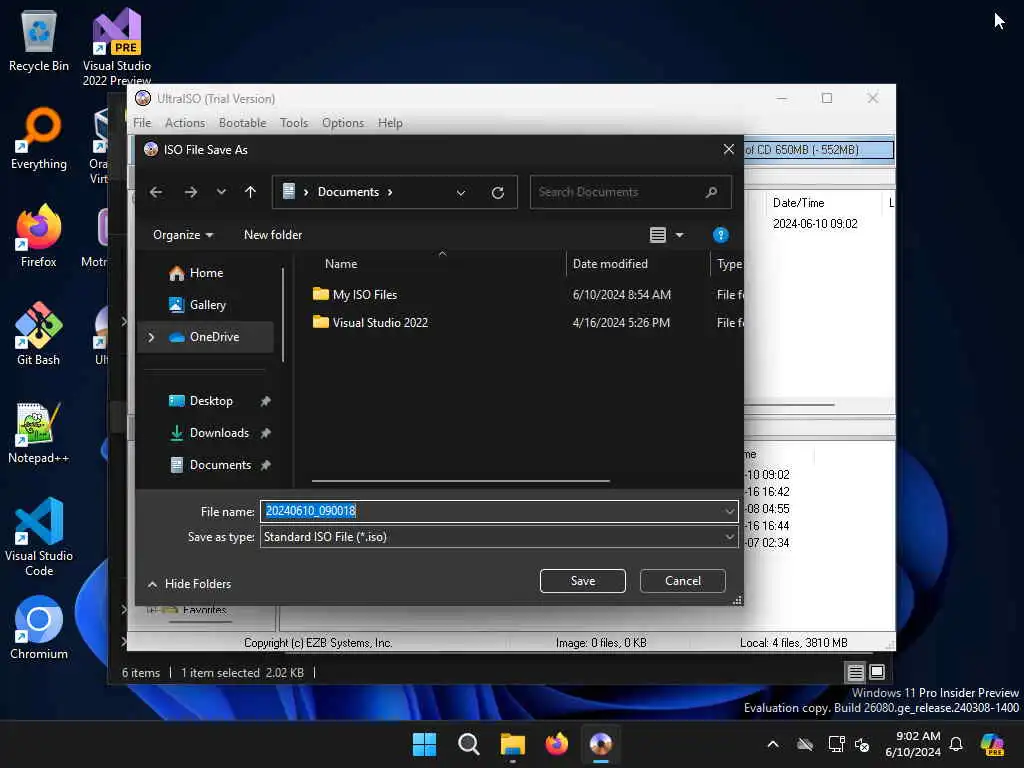Open the Firefox desktop icon

39,236
